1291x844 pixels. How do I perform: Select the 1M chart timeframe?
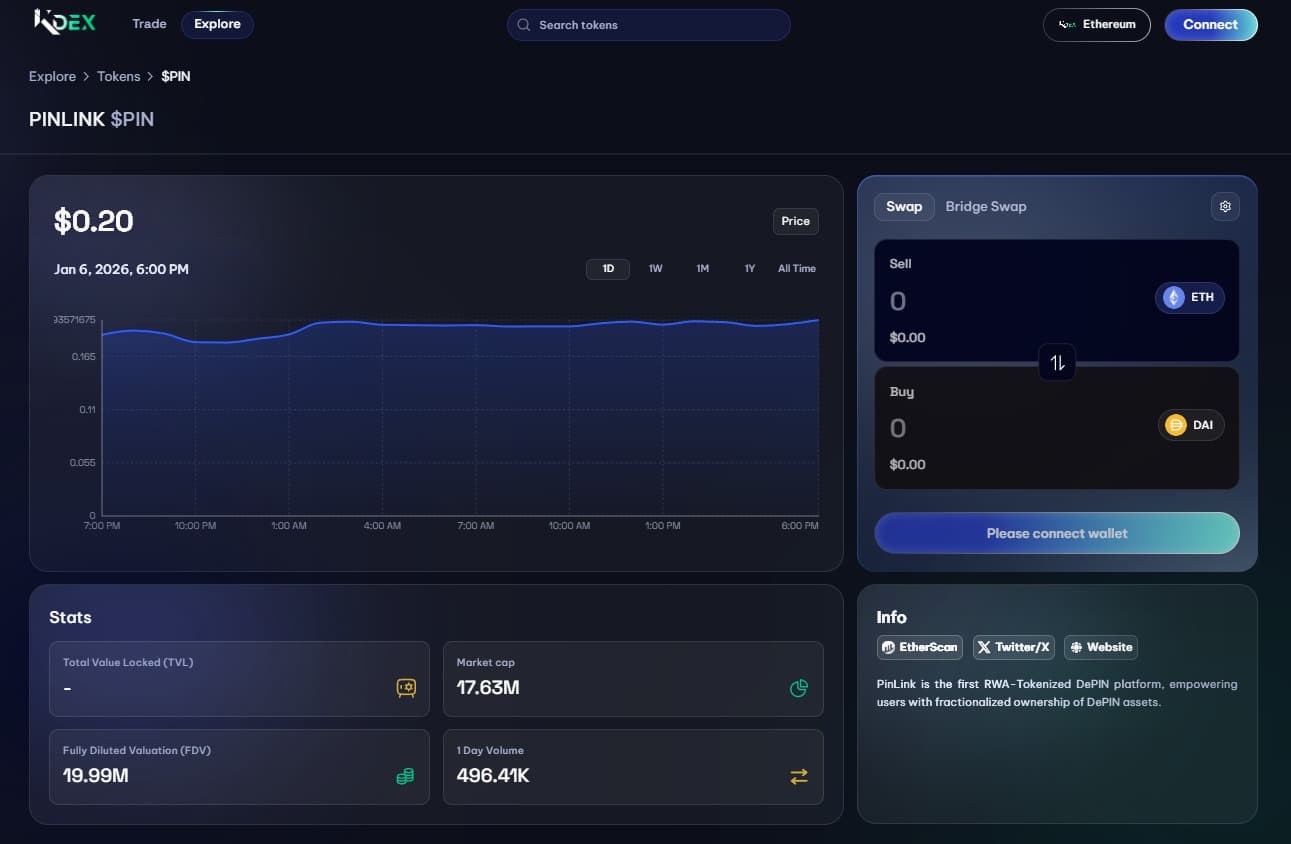[x=702, y=269]
